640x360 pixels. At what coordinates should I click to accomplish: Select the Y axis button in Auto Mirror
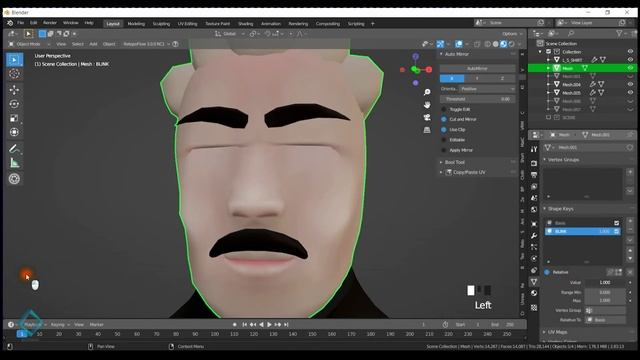click(477, 78)
